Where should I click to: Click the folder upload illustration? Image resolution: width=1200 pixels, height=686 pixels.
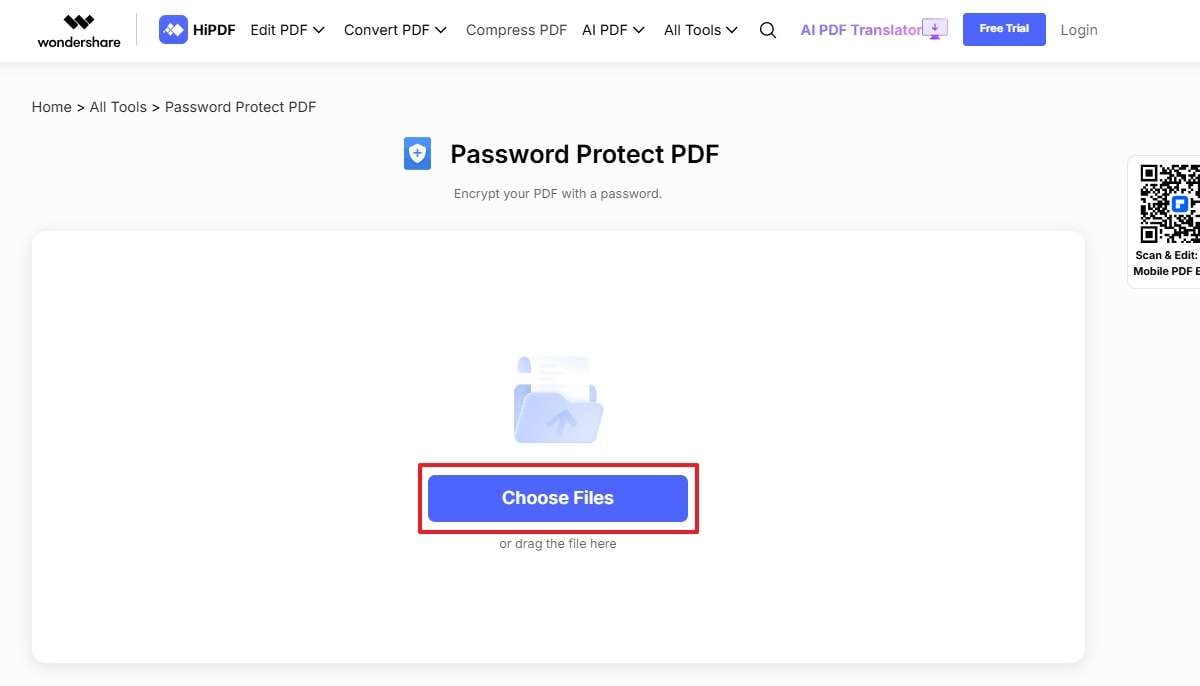click(558, 400)
